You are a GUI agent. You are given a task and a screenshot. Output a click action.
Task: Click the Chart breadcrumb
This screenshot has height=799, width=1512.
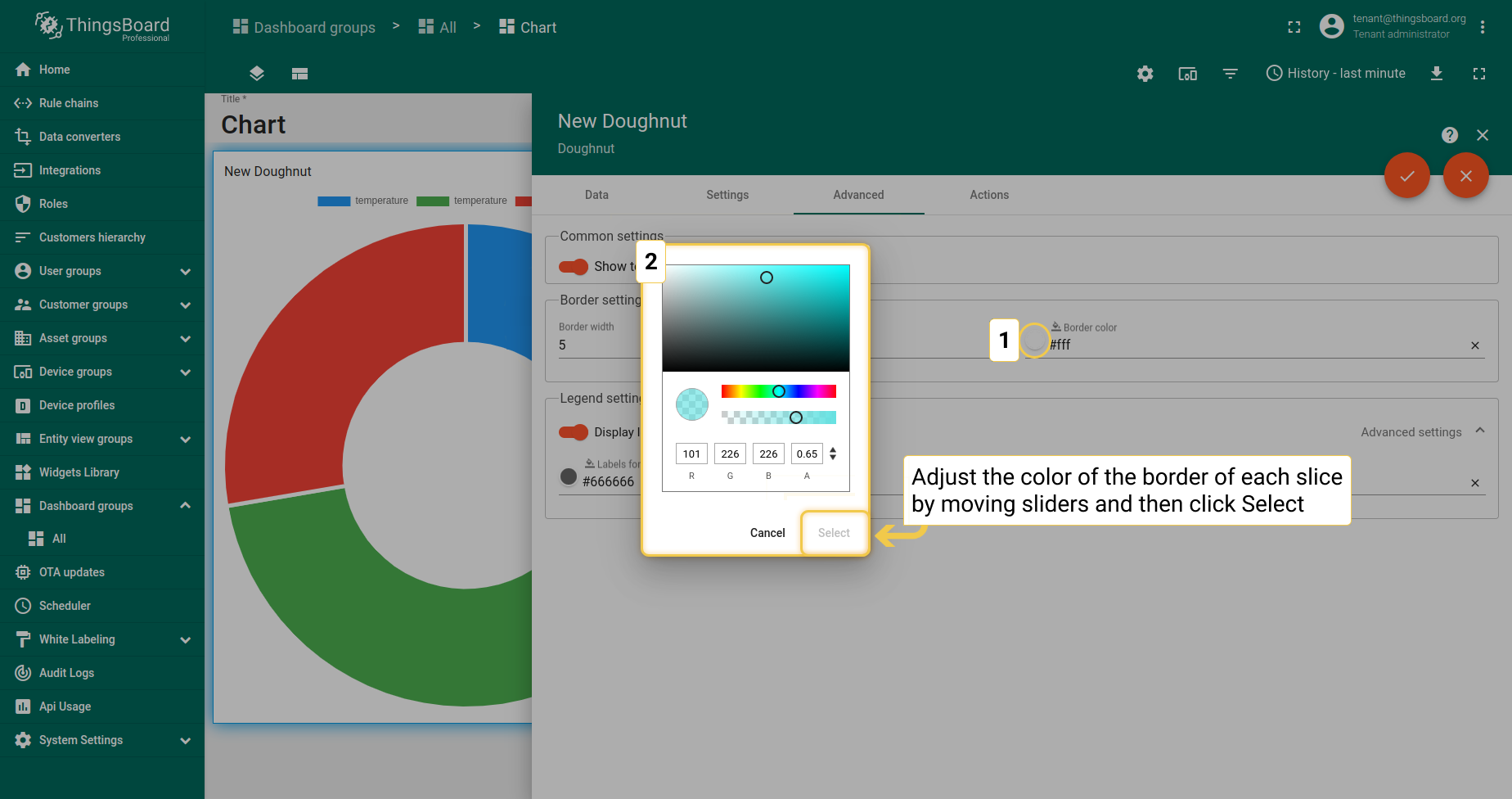click(528, 27)
